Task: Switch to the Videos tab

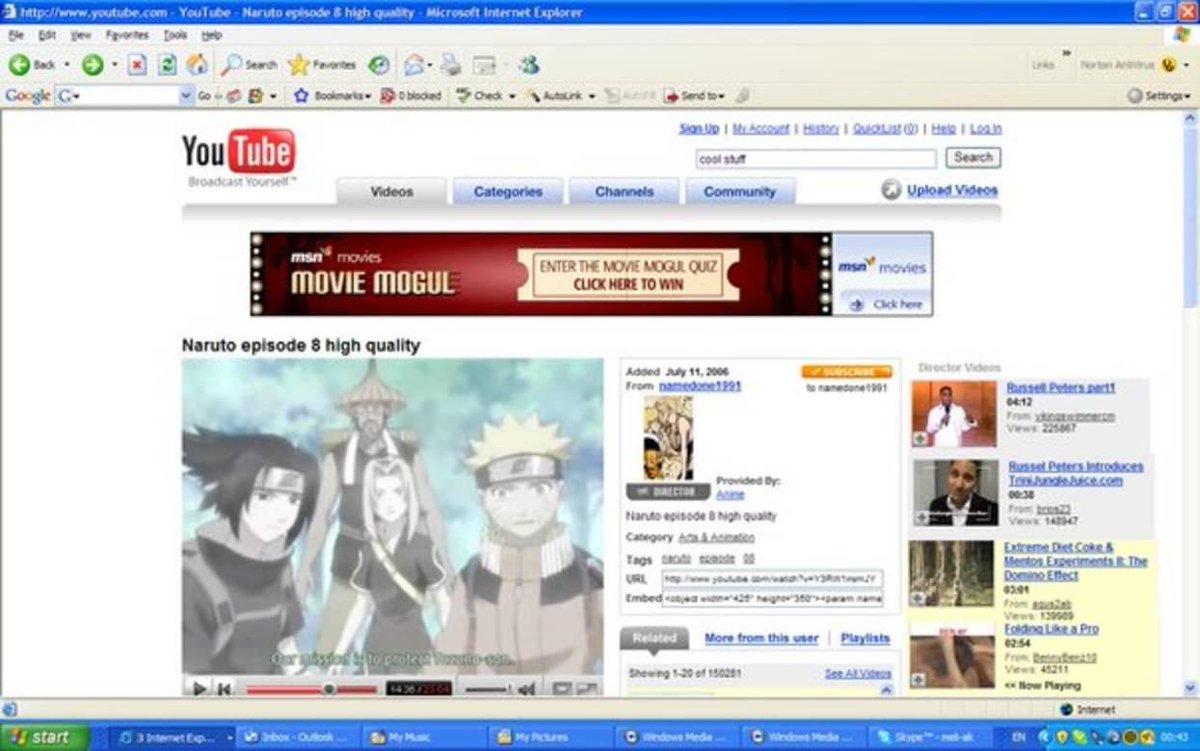Action: [391, 191]
